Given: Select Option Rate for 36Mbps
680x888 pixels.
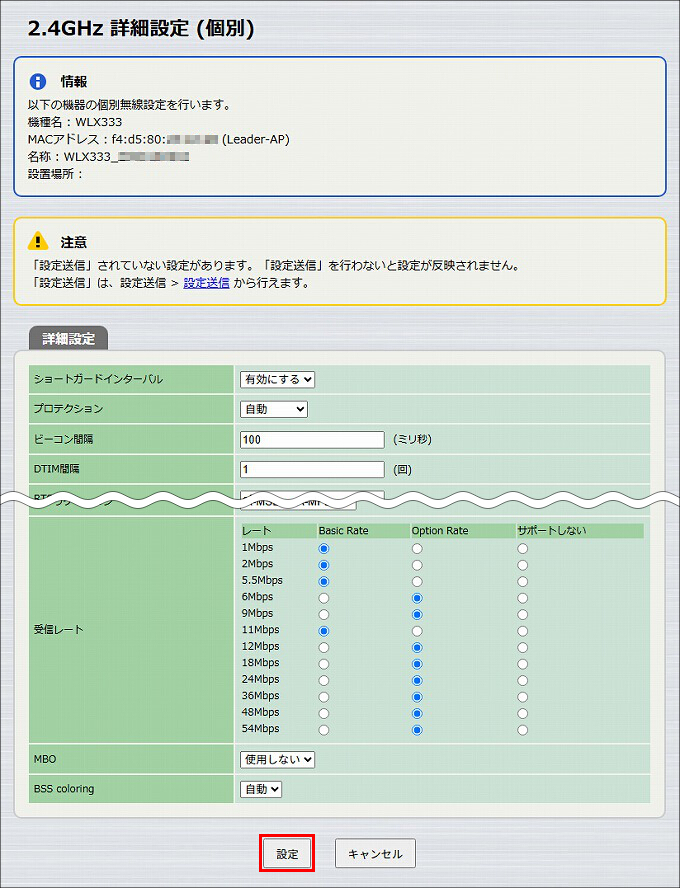Looking at the screenshot, I should [x=417, y=697].
